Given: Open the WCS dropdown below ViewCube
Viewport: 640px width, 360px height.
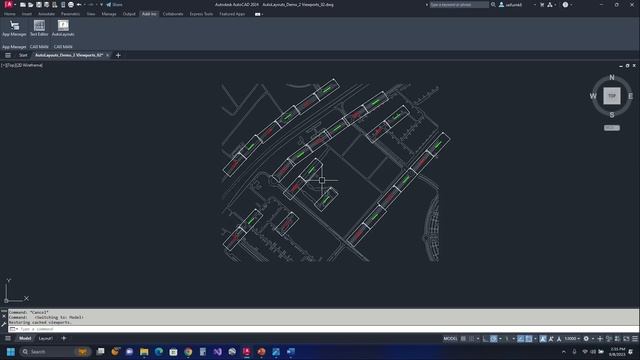Looking at the screenshot, I should point(611,128).
